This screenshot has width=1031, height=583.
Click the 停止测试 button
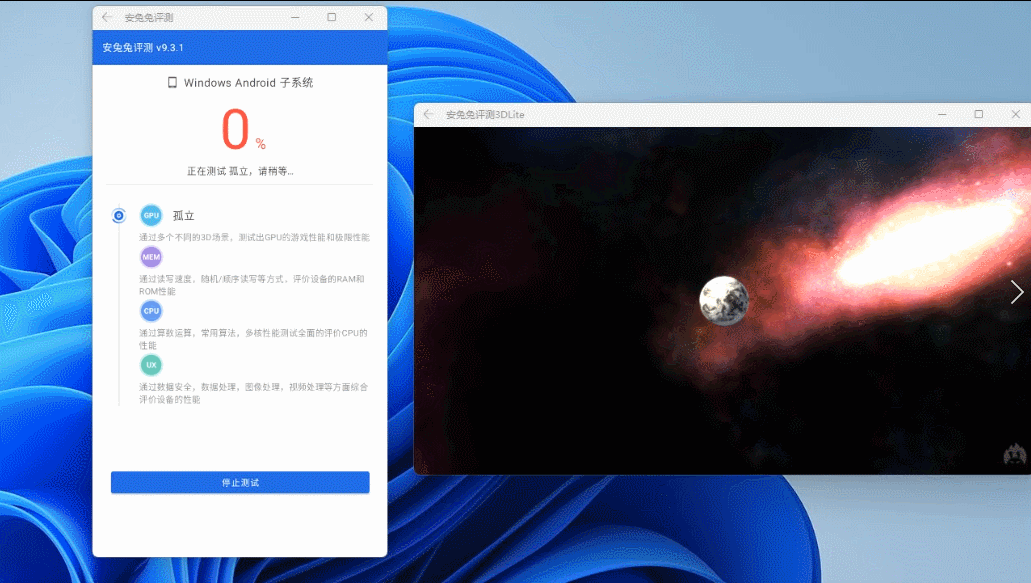click(x=240, y=482)
